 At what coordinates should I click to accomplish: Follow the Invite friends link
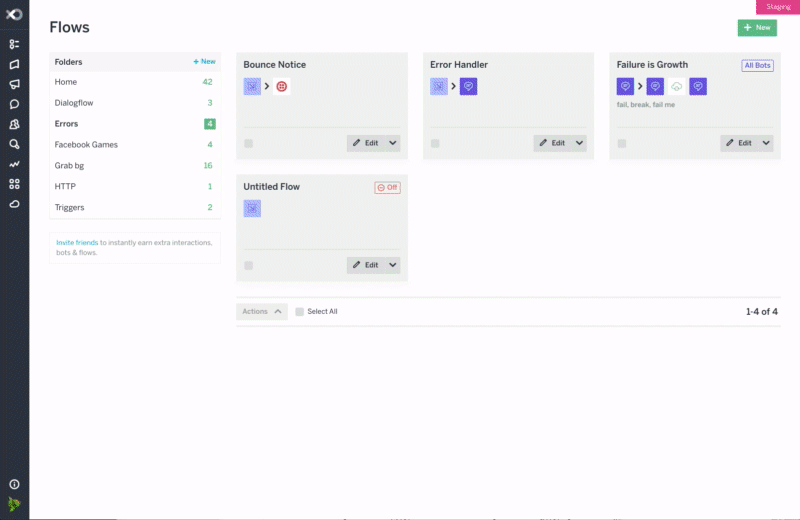(77, 242)
